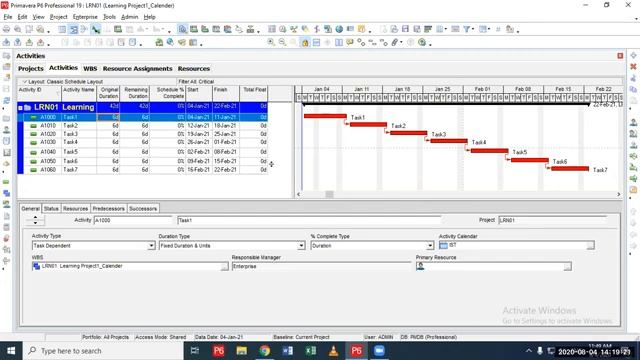Switch to the WBS tab
The width and height of the screenshot is (640, 360).
(90, 69)
